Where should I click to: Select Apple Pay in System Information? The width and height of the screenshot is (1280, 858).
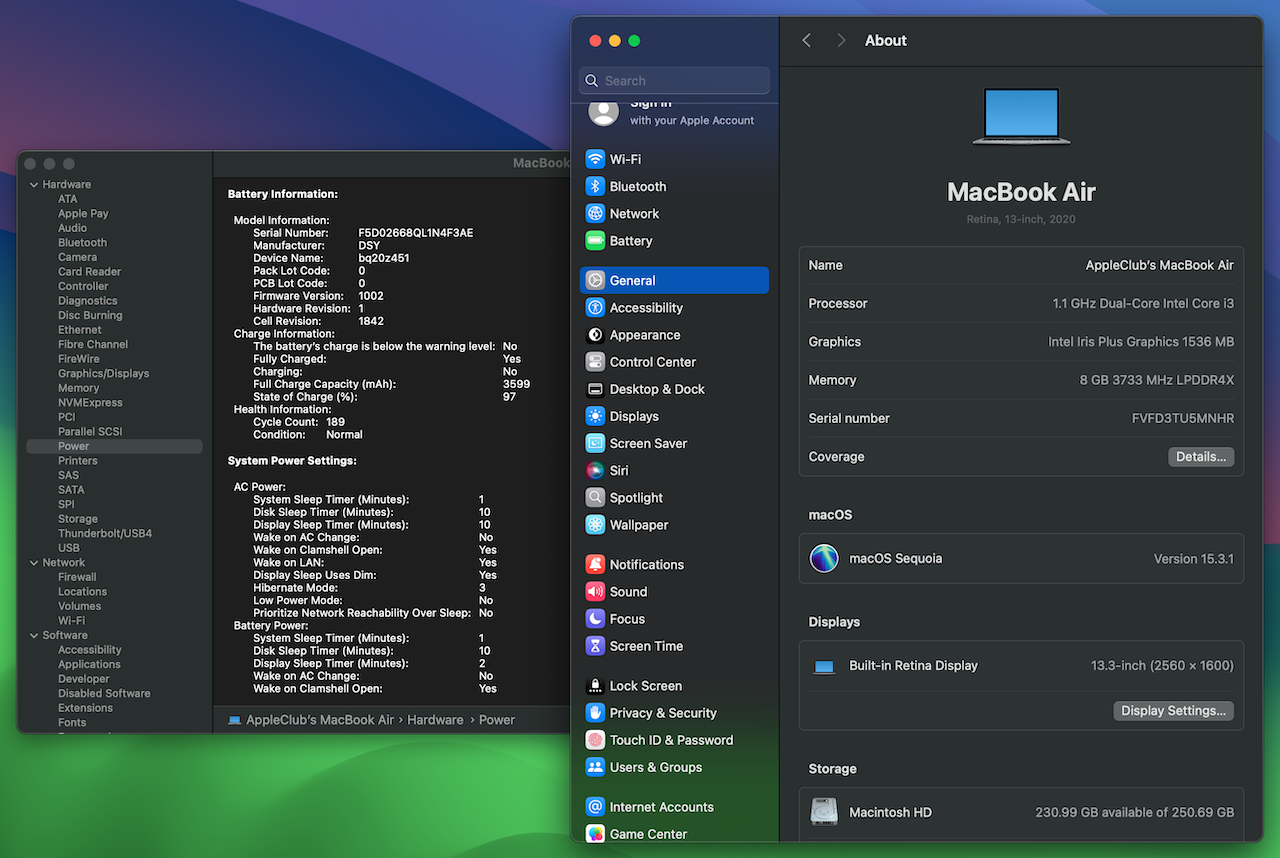[83, 213]
